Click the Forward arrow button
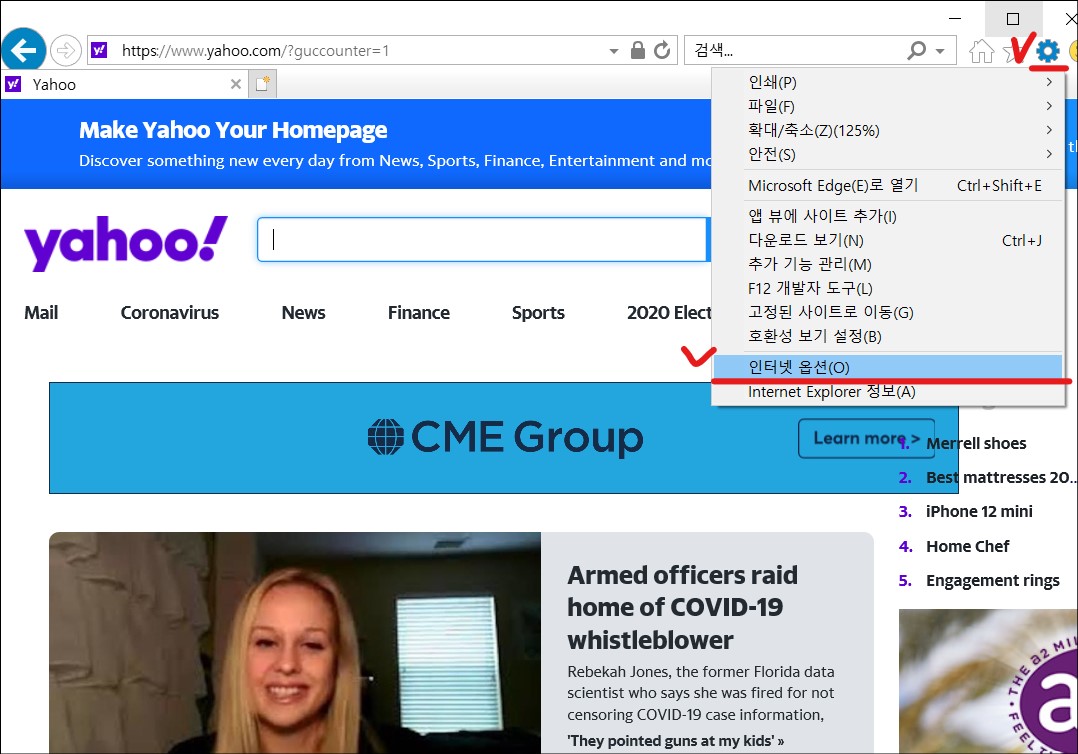The image size is (1078, 754). [65, 50]
